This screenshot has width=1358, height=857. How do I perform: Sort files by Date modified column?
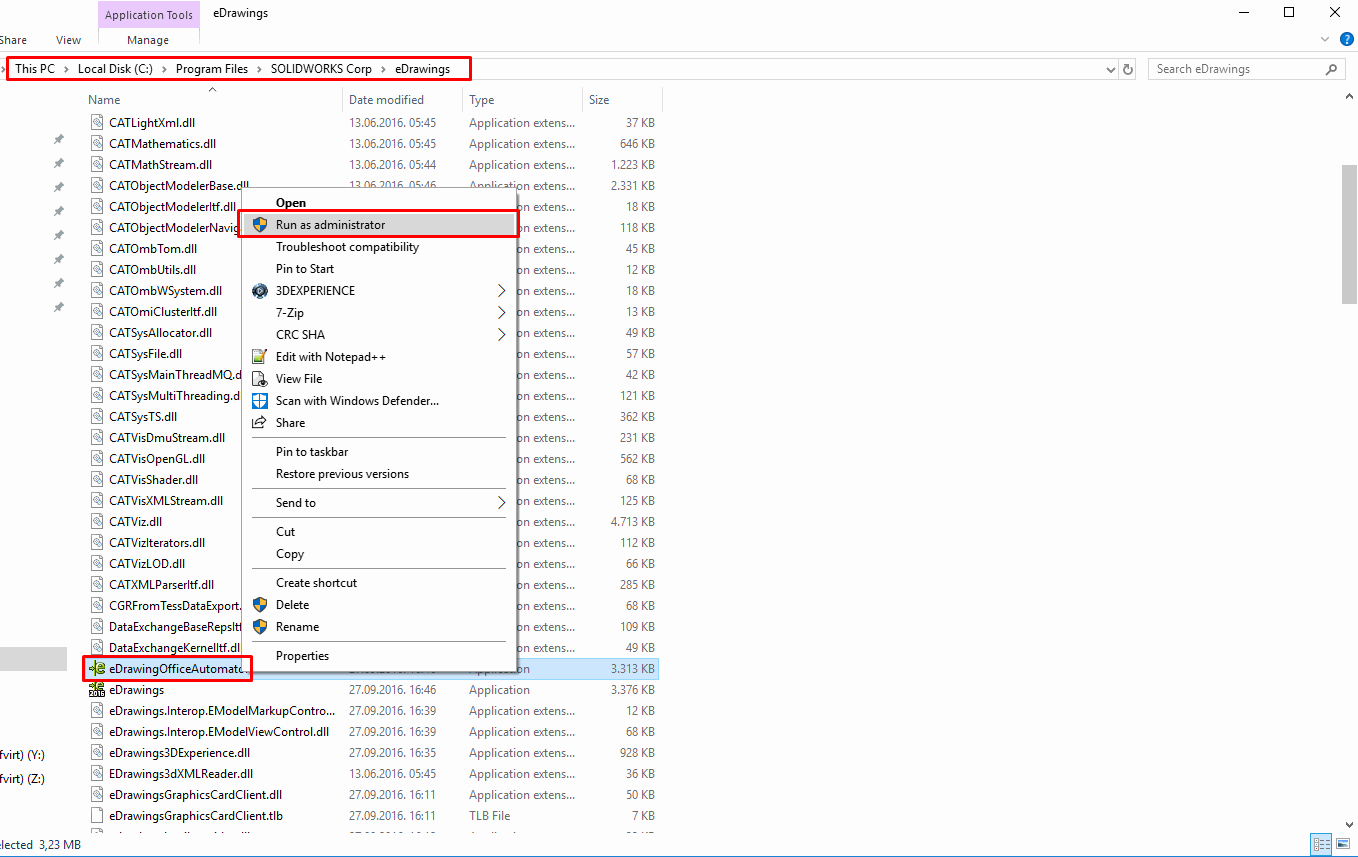point(386,100)
